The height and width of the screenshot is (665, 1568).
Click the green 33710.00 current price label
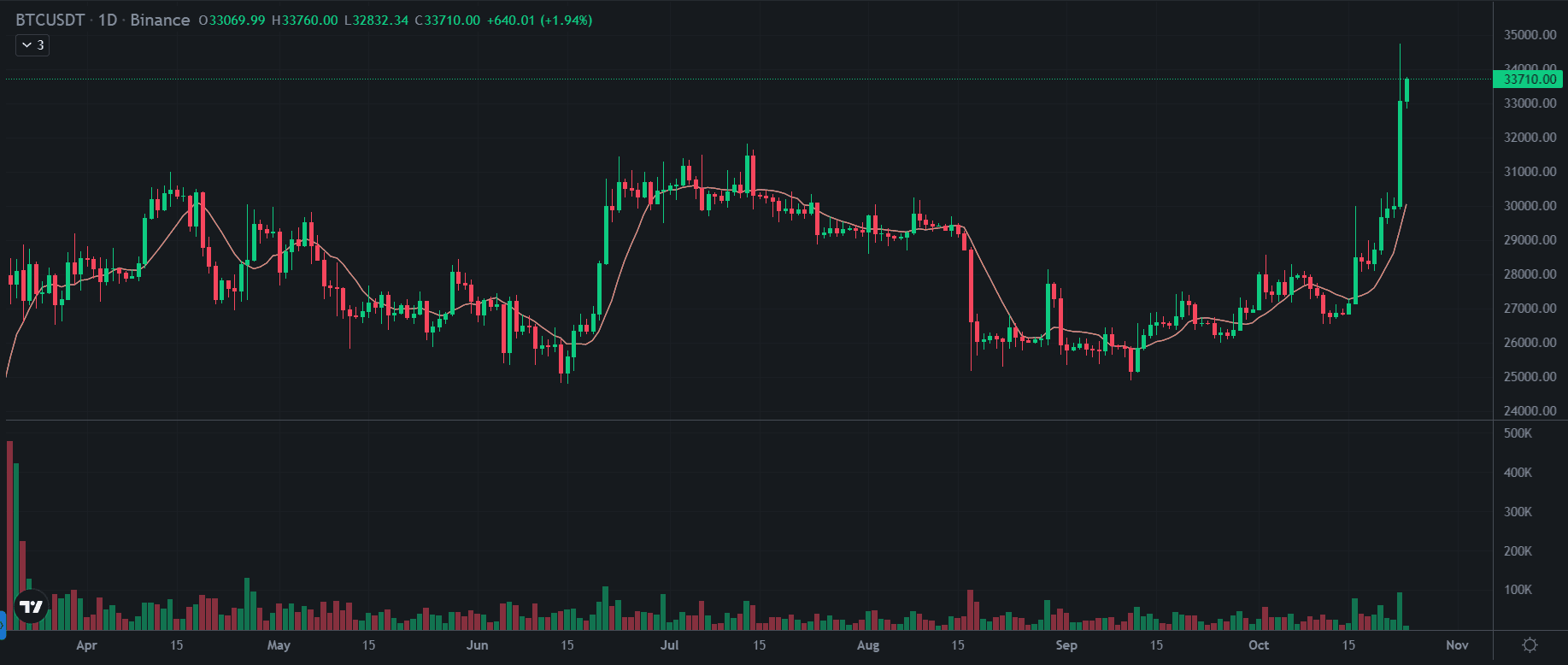[x=1530, y=79]
